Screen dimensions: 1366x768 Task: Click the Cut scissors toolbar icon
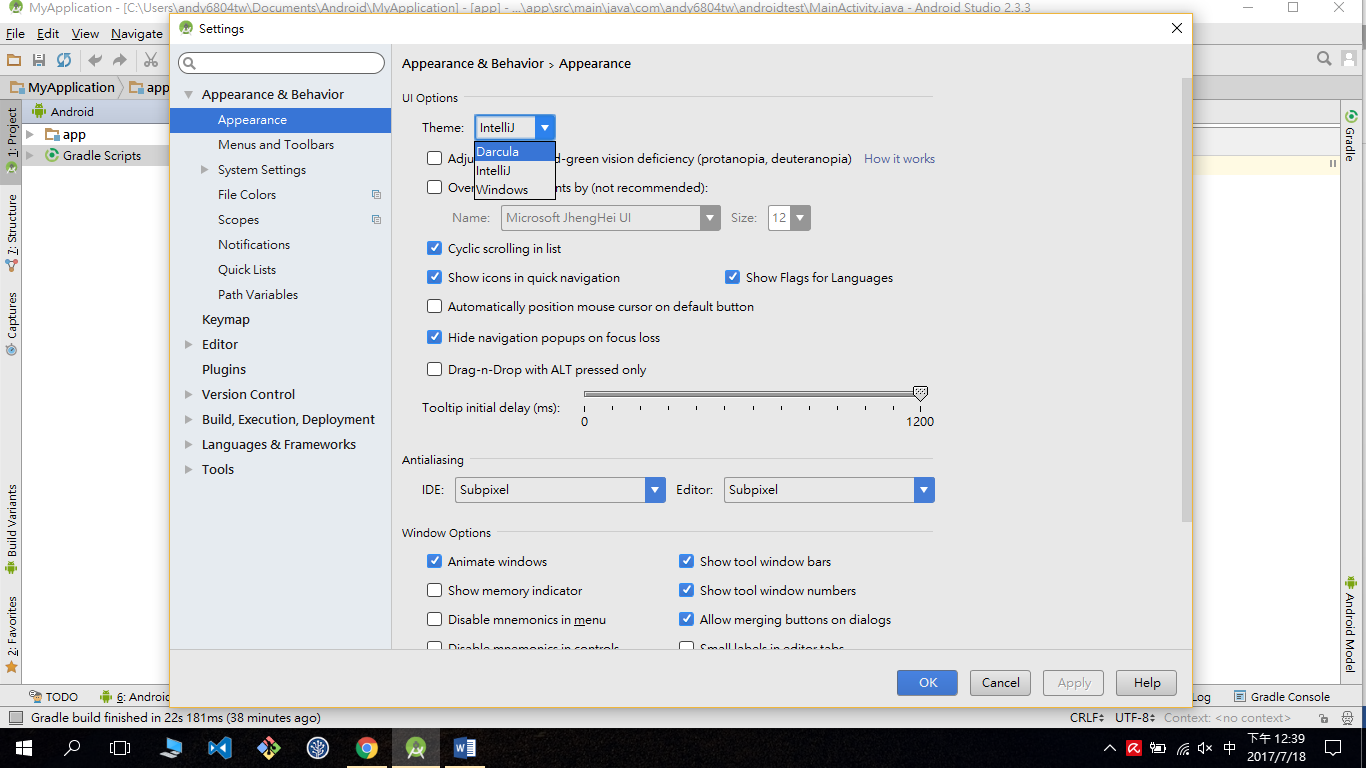click(151, 60)
